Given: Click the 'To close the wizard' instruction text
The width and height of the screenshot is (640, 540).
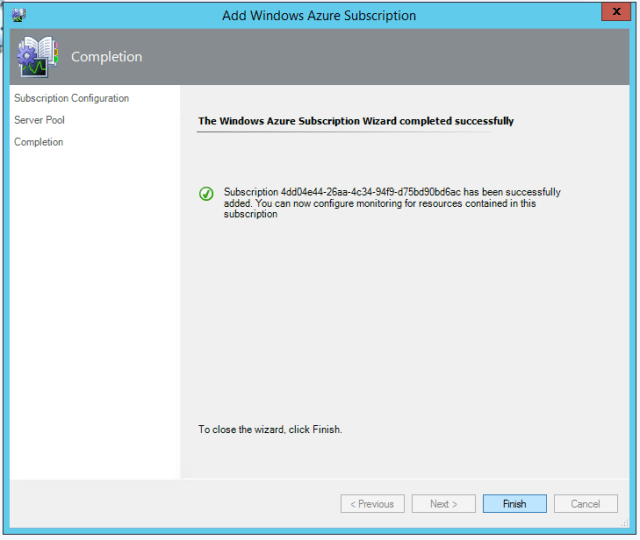Looking at the screenshot, I should click(x=270, y=429).
